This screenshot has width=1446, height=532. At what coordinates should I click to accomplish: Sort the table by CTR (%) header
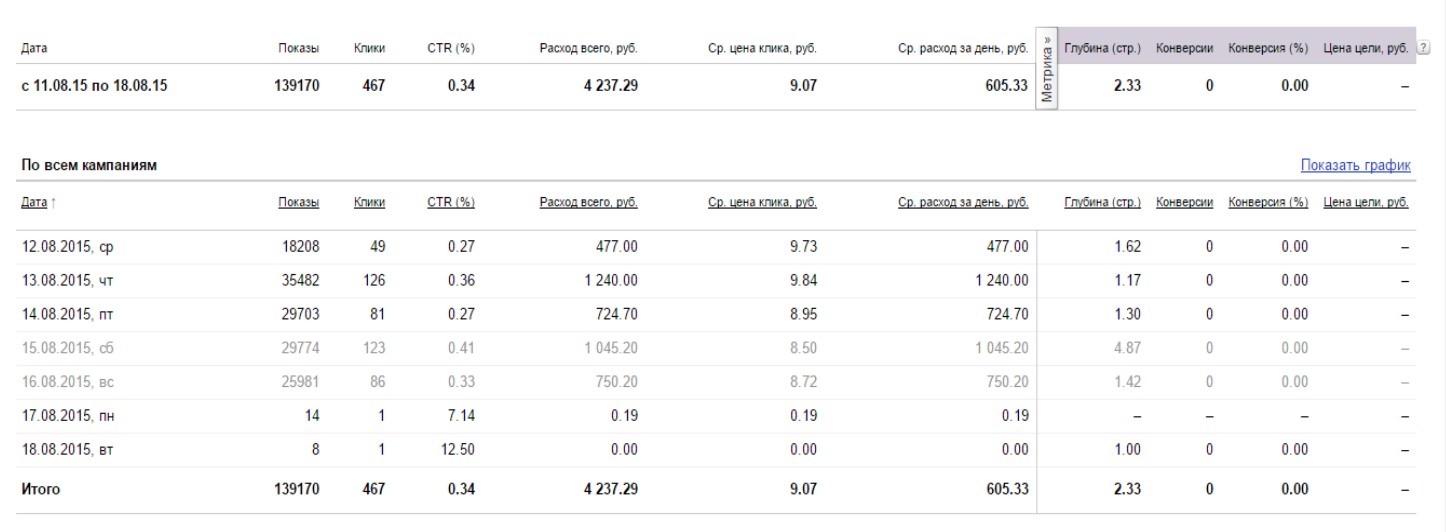(x=450, y=203)
